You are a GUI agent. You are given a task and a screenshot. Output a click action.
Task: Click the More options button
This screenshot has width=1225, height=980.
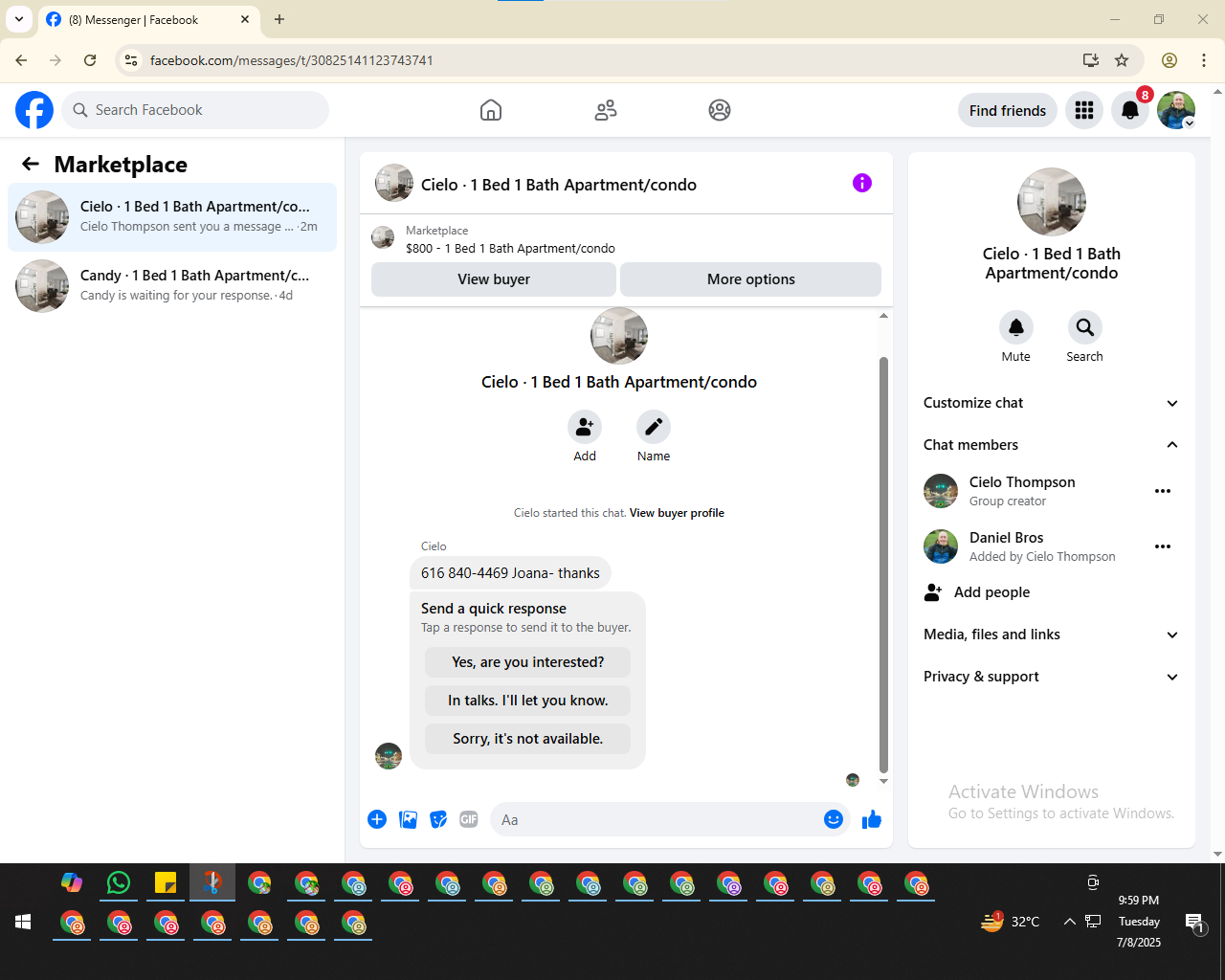pos(751,279)
